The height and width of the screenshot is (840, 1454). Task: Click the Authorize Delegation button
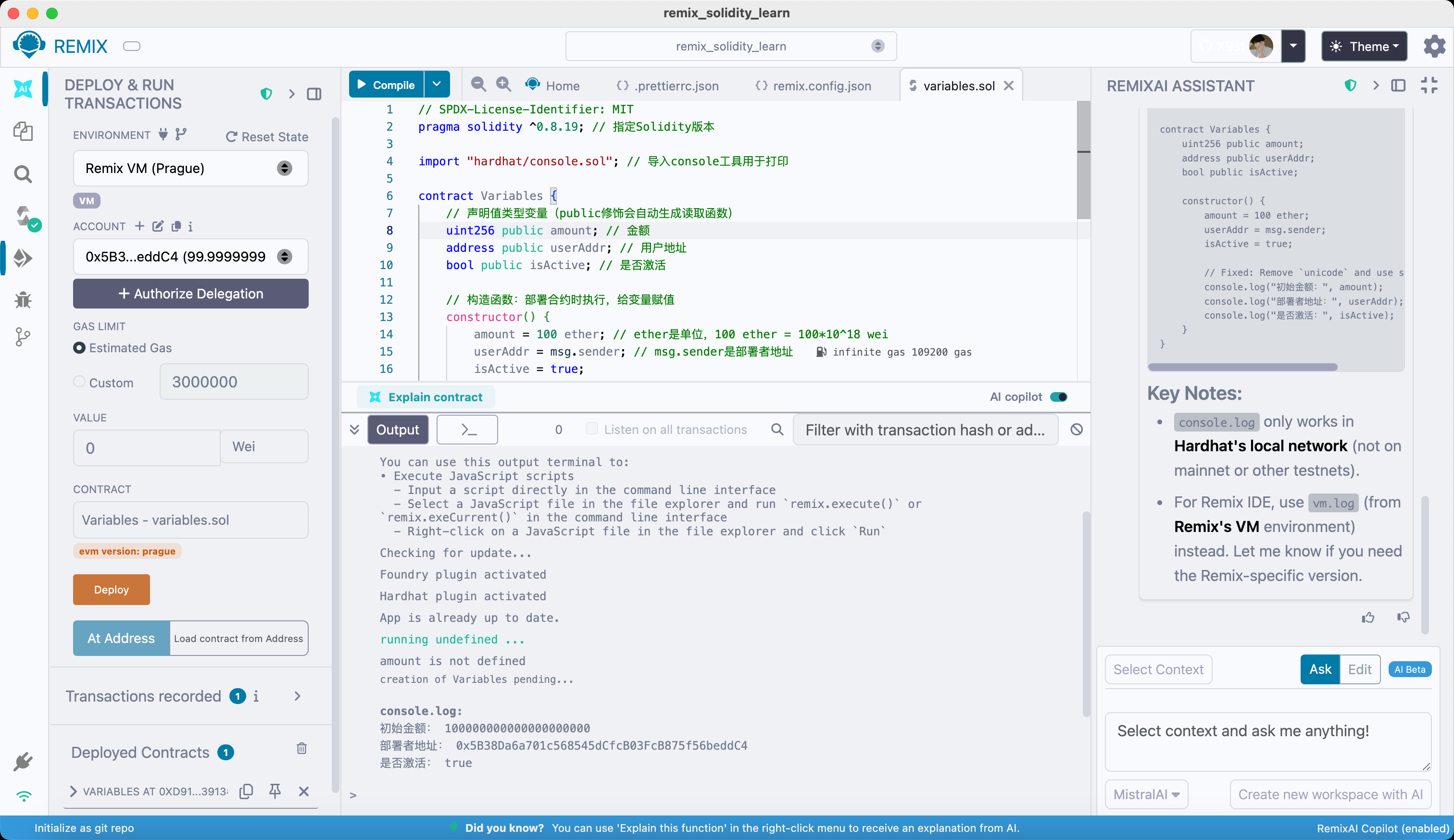click(x=190, y=294)
